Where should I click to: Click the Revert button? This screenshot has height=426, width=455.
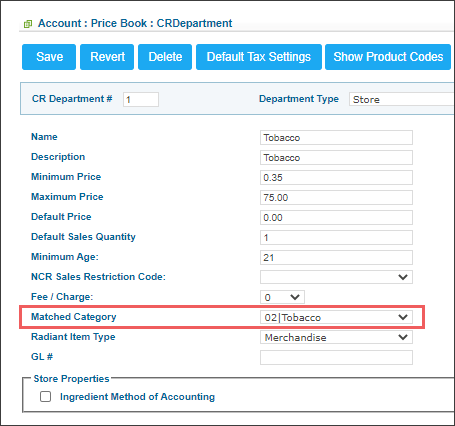[107, 57]
